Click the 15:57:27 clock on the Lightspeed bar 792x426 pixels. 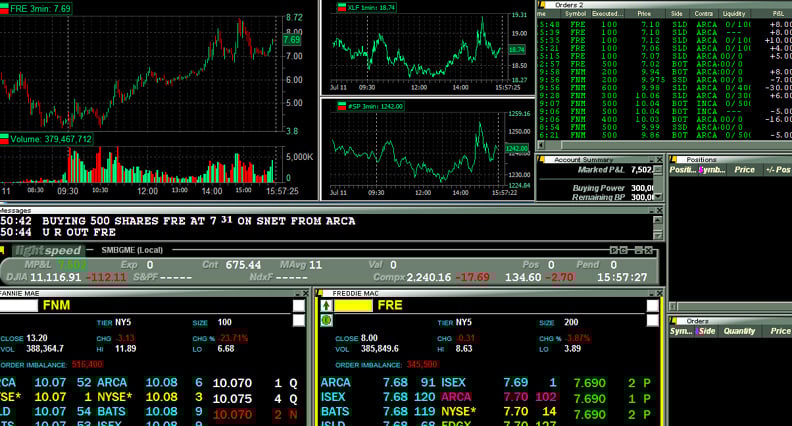click(x=622, y=277)
